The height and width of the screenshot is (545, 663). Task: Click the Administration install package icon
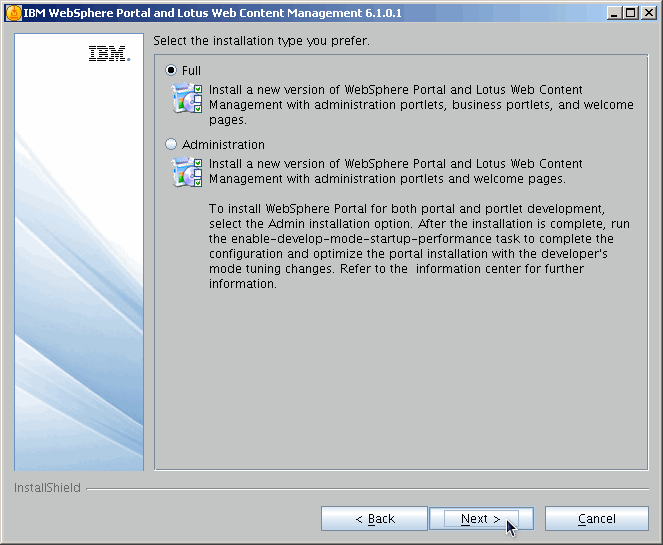pos(187,173)
